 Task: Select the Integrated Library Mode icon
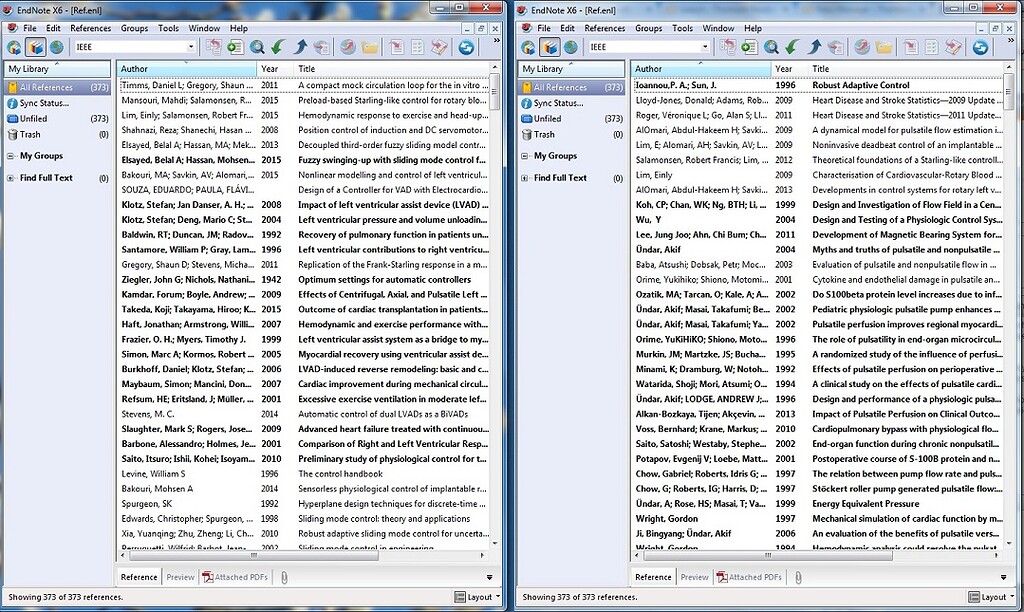pos(13,47)
